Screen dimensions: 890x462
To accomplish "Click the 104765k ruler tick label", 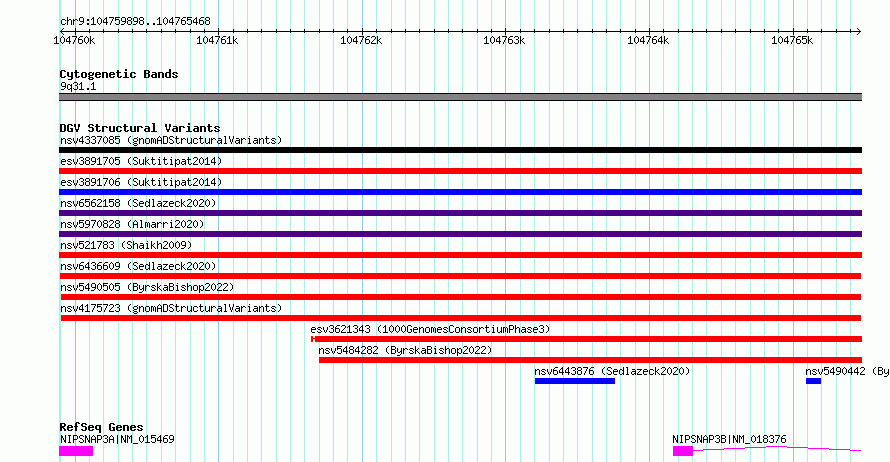I will tap(792, 40).
